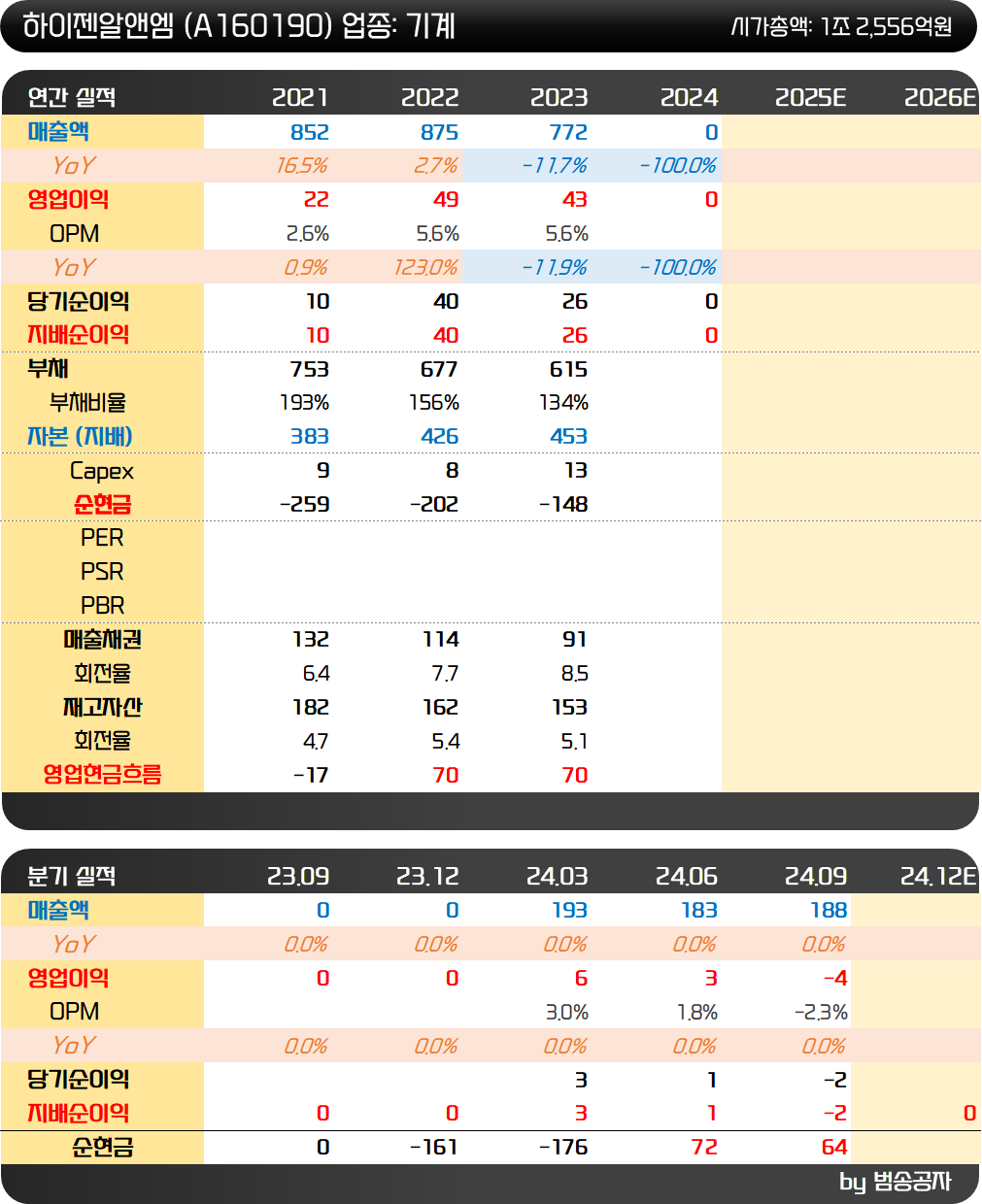Select 부채 value 753

309,369
